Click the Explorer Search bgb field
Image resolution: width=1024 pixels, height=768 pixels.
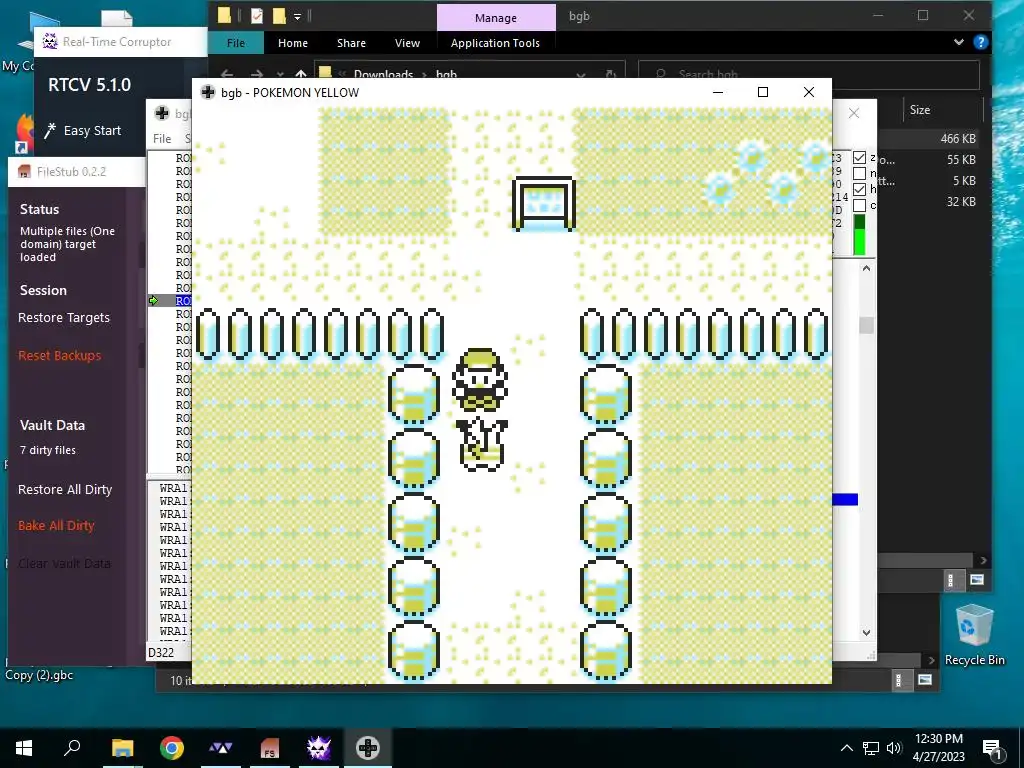(x=808, y=74)
